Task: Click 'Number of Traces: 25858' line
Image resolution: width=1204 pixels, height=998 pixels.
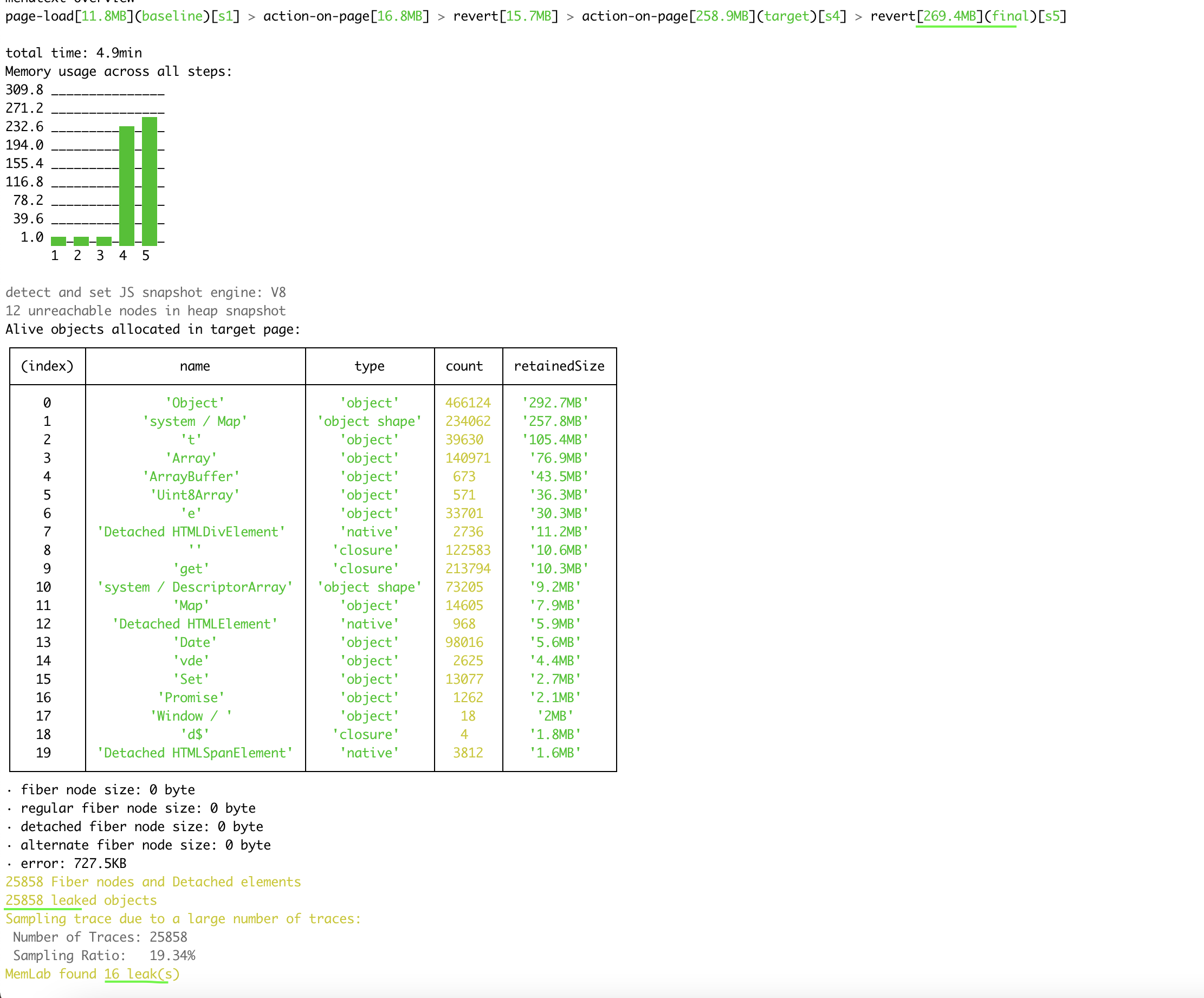Action: (x=100, y=937)
